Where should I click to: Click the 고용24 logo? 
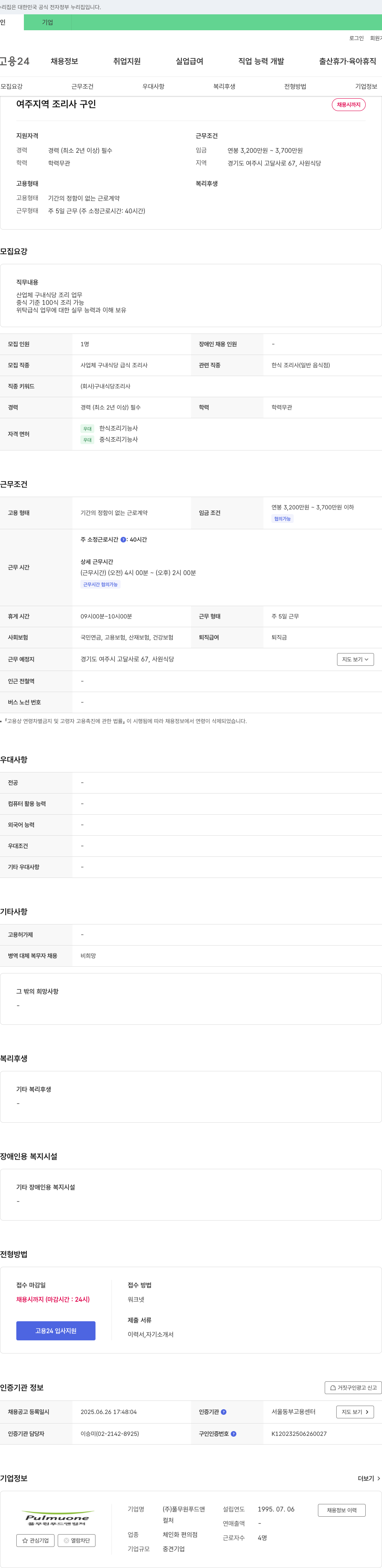(x=15, y=61)
